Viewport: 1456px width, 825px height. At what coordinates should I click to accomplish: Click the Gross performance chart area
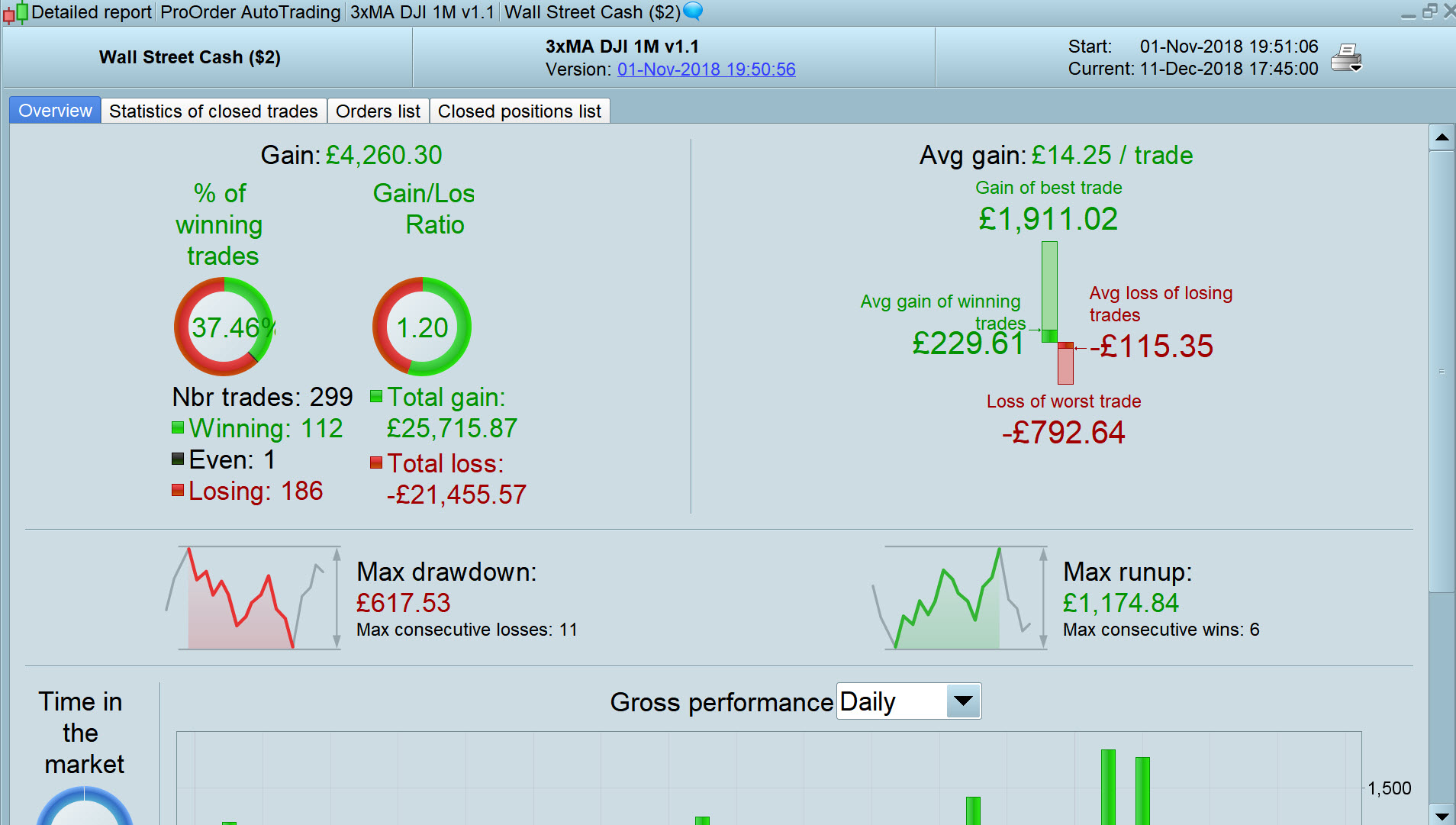point(769,778)
